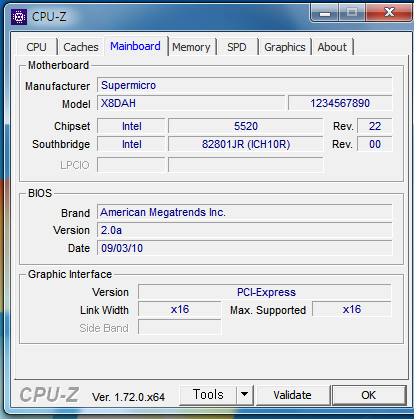Viewport: 414px width, 419px height.
Task: Click the southbridge Rev. 00 value
Action: [x=375, y=144]
